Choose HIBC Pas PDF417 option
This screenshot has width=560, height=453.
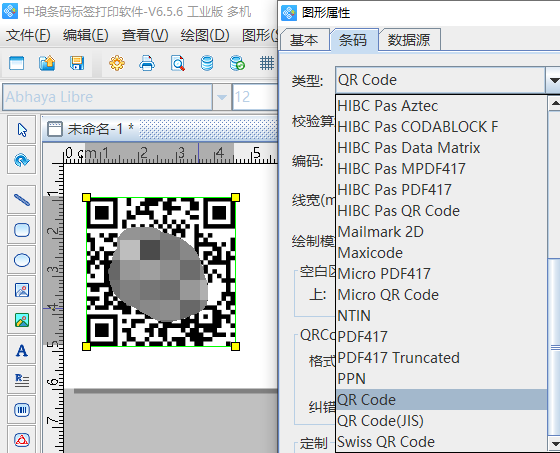[x=441, y=190]
